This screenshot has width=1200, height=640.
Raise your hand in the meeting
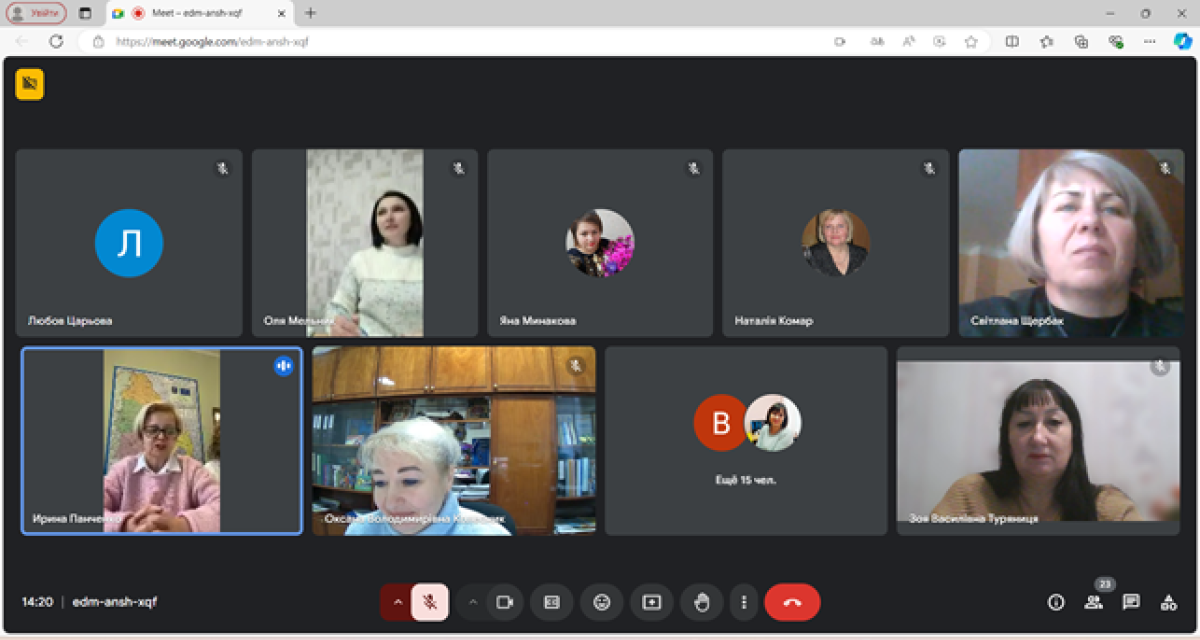tap(702, 602)
